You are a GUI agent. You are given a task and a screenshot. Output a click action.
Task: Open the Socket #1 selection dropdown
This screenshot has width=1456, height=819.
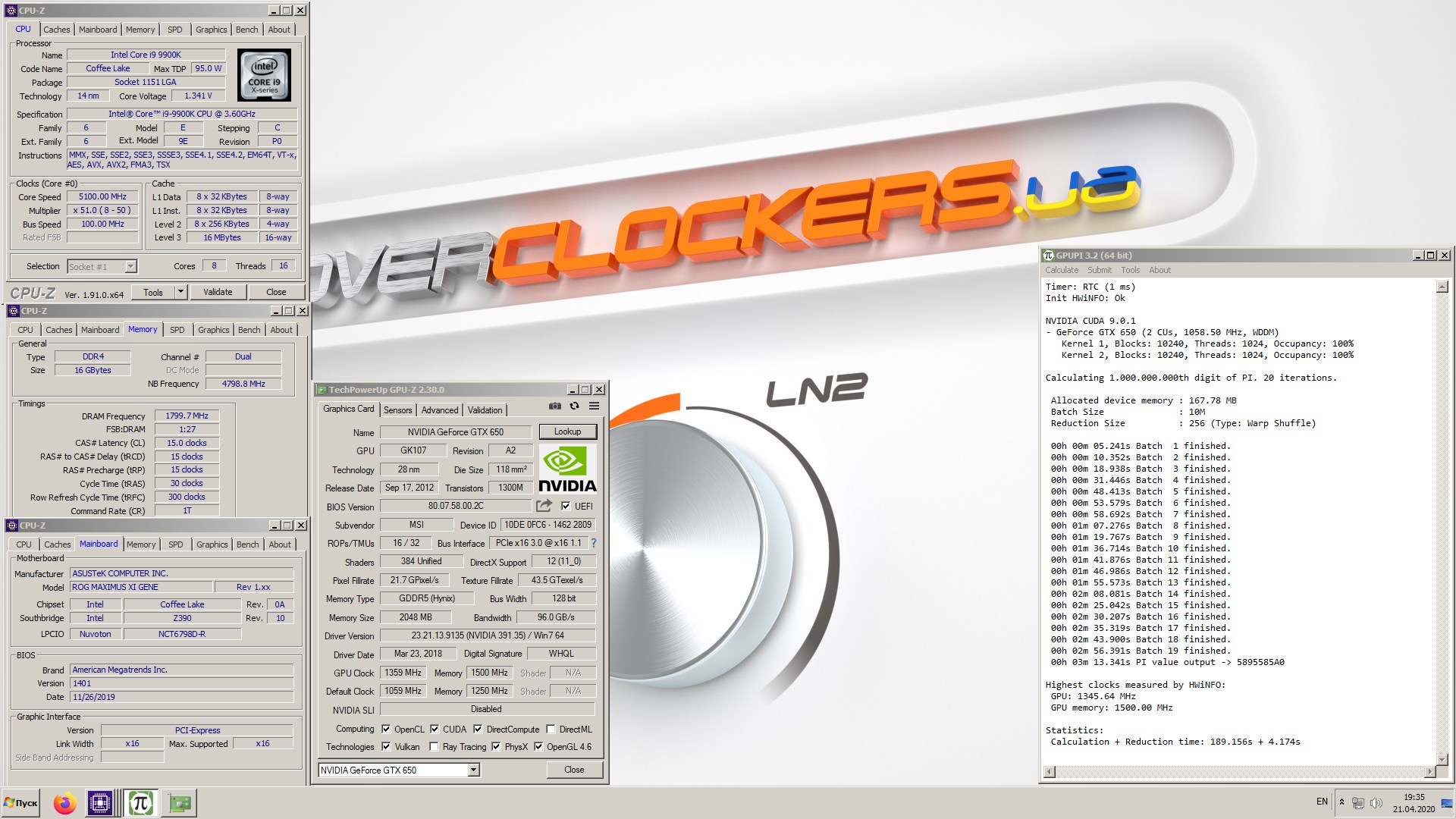point(130,266)
